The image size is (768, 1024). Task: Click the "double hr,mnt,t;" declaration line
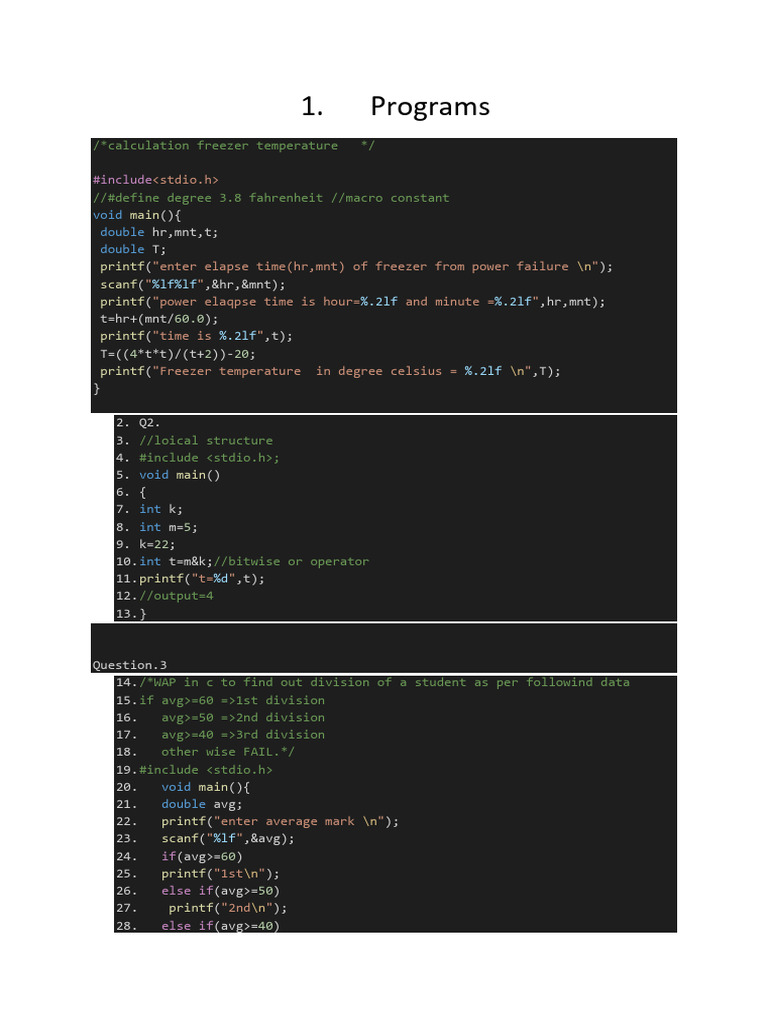tap(158, 232)
